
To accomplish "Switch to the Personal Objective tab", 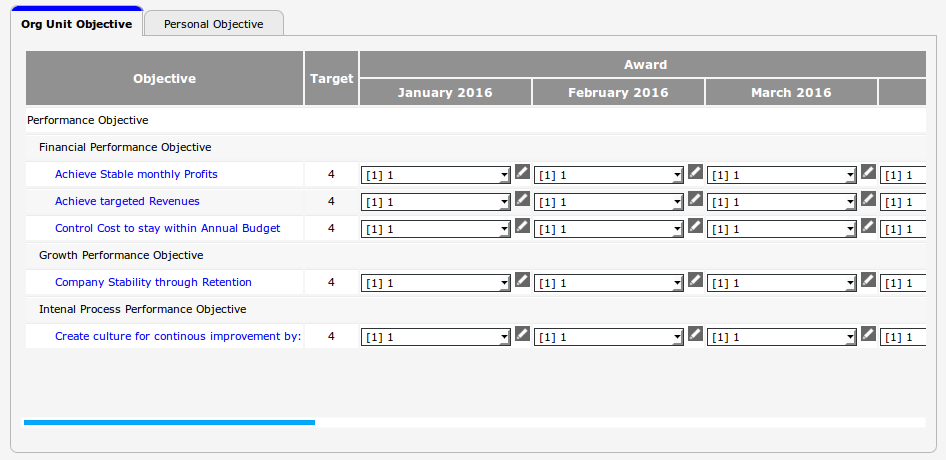I will [x=214, y=24].
